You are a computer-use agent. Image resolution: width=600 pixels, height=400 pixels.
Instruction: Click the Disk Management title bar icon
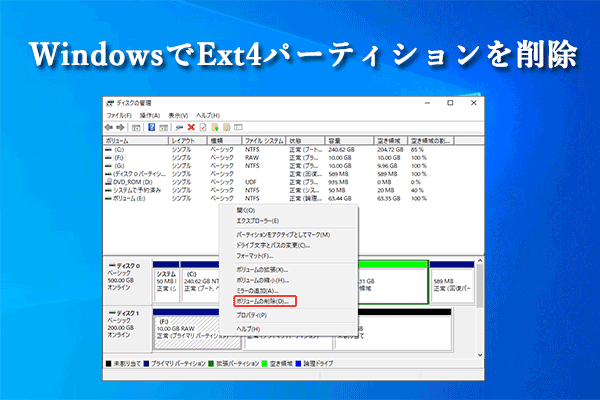click(x=110, y=103)
